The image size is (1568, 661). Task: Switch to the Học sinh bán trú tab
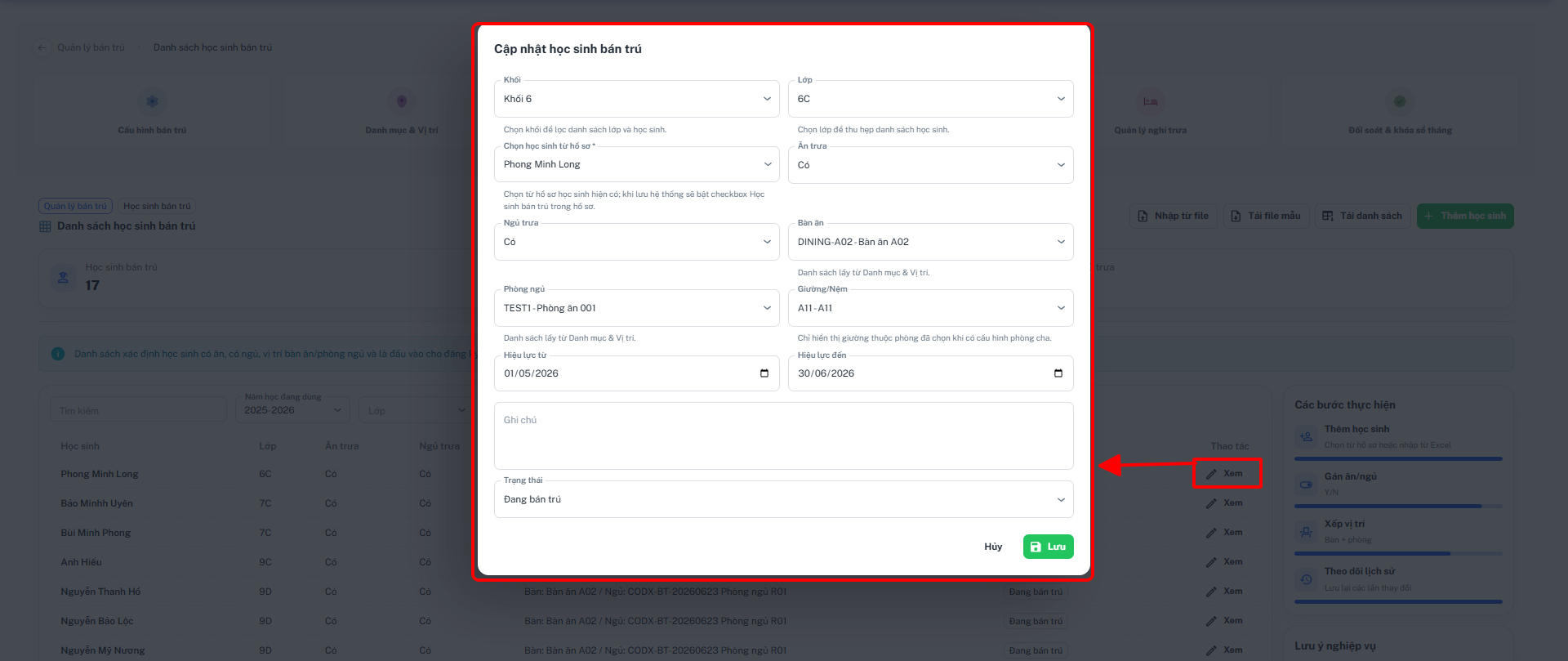pyautogui.click(x=157, y=206)
